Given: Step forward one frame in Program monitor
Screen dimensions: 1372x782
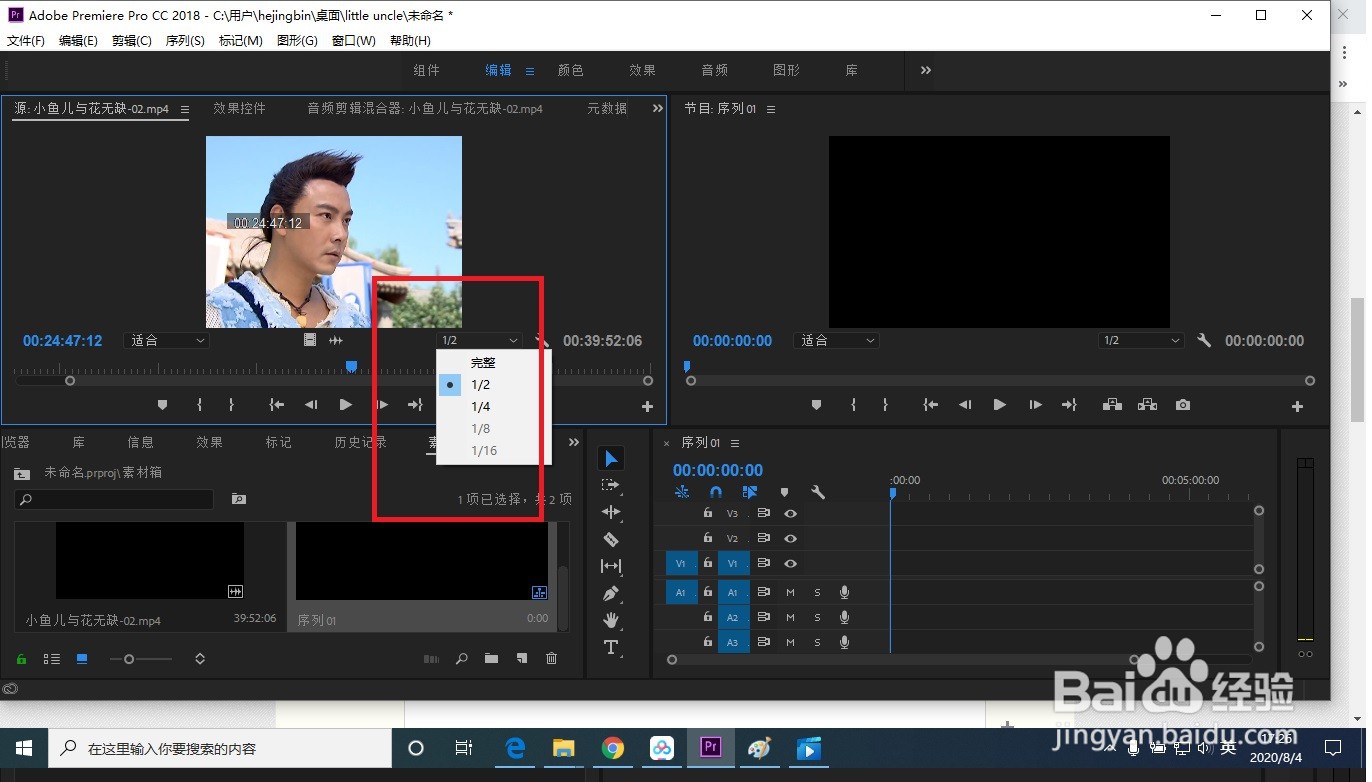Looking at the screenshot, I should click(1035, 405).
